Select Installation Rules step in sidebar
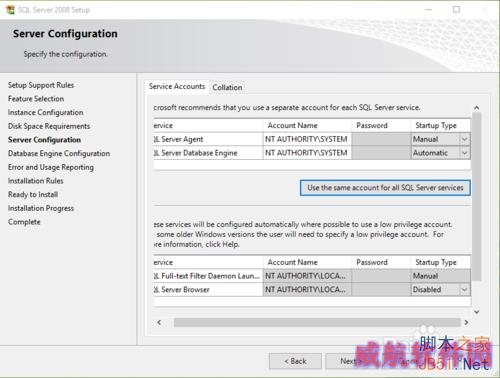500x378 pixels. [36, 181]
